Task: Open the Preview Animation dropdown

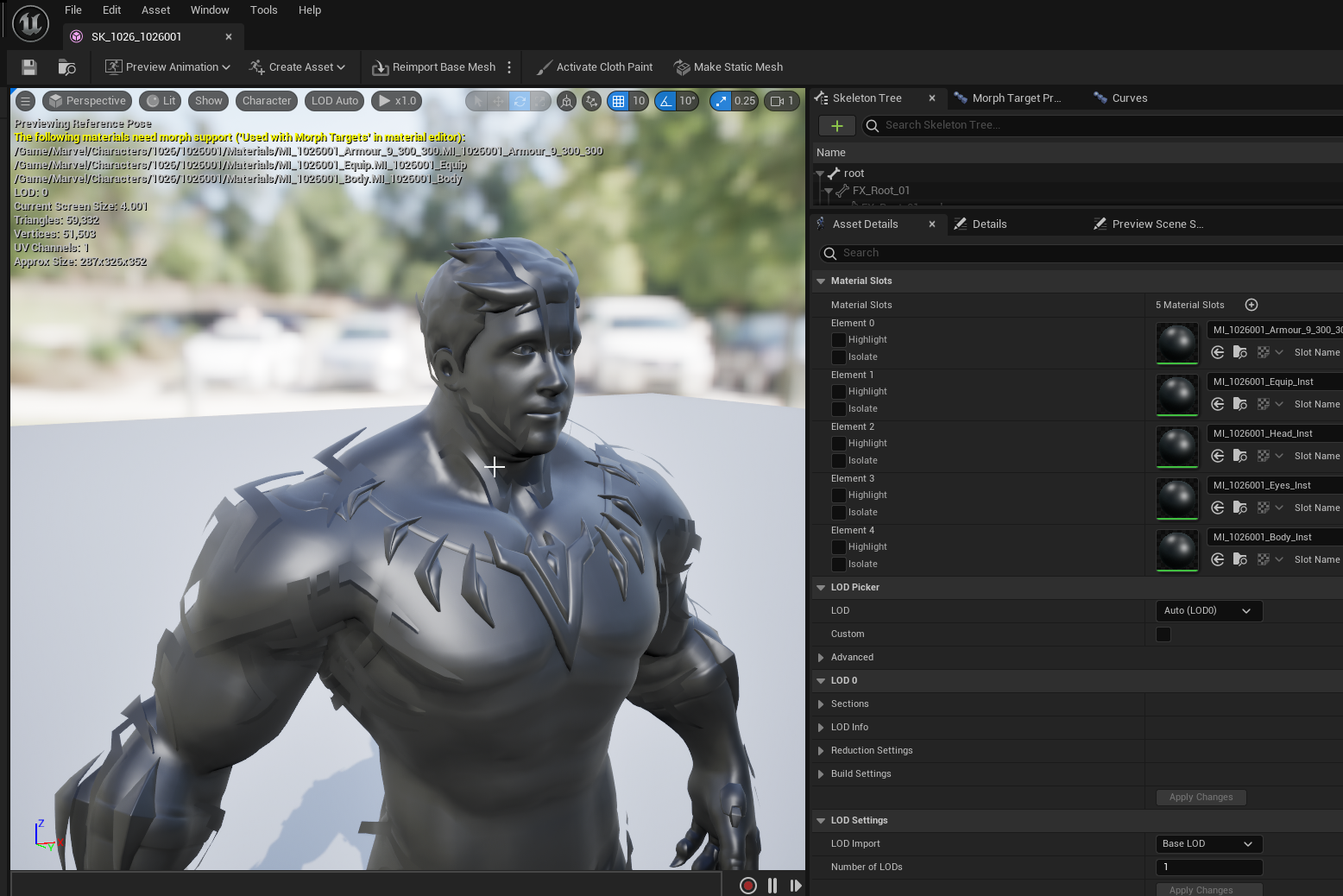Action: (x=167, y=67)
